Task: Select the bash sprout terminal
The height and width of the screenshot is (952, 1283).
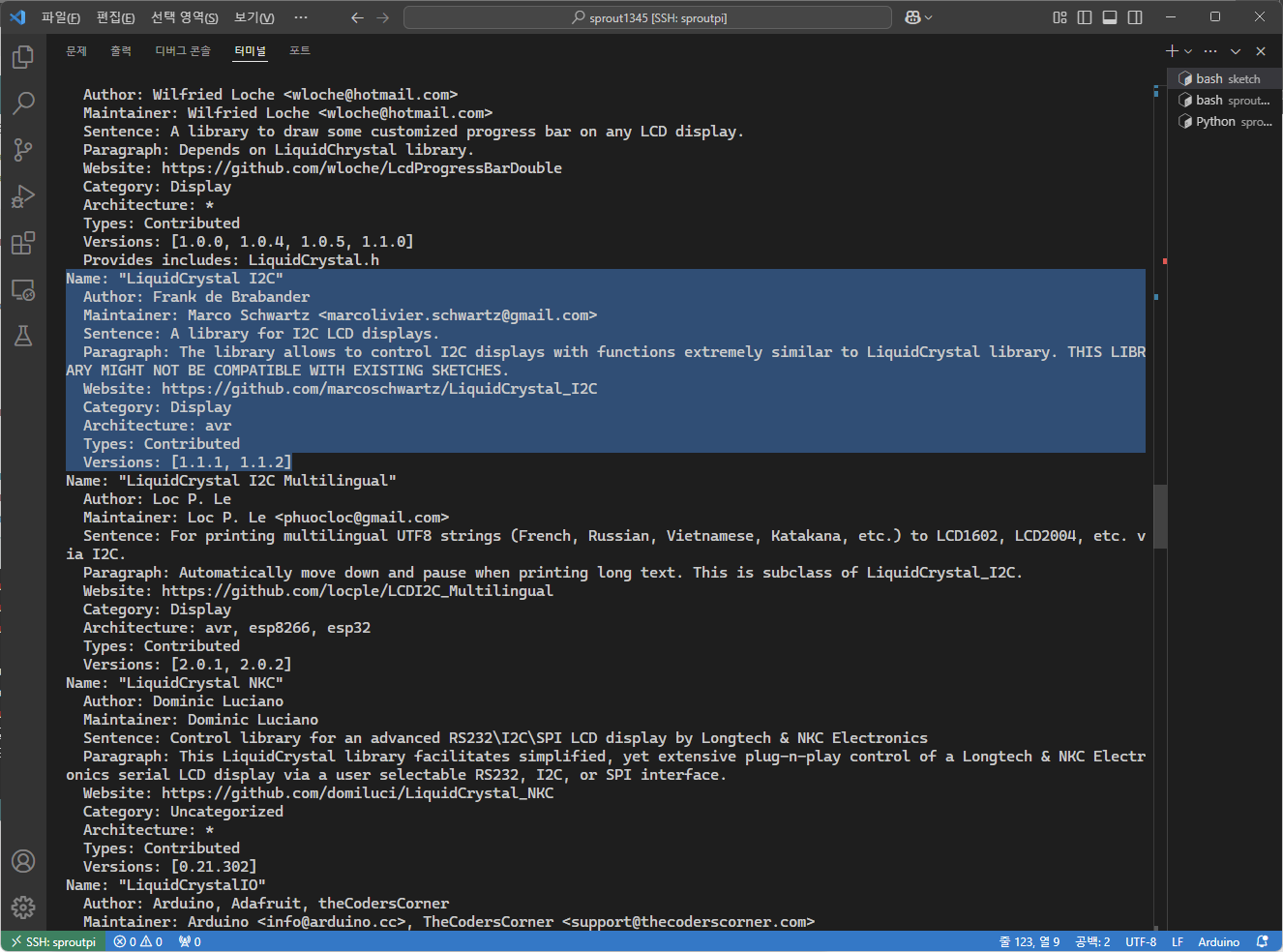Action: click(x=1224, y=100)
